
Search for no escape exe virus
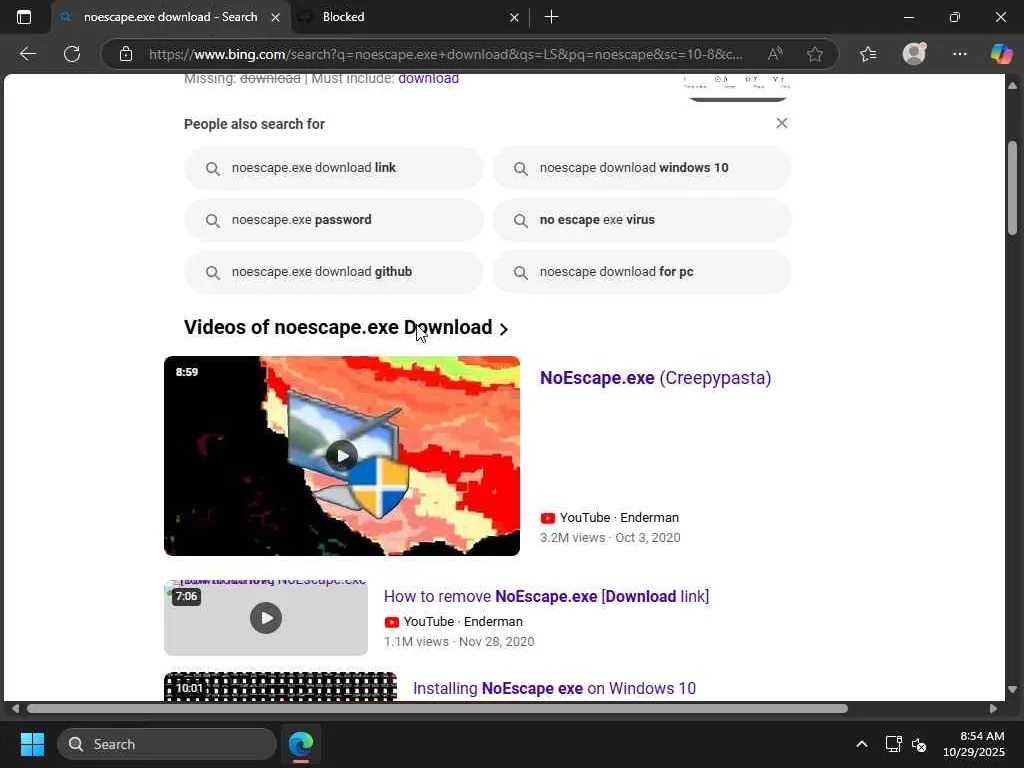tap(642, 220)
